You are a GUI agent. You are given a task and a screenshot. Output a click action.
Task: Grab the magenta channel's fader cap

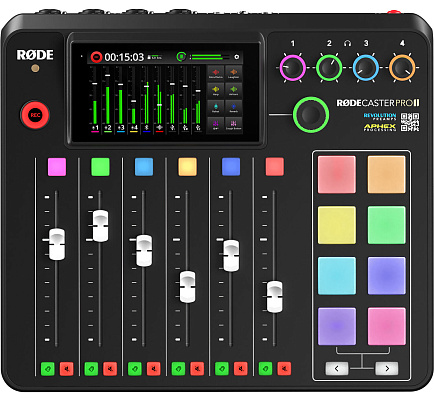click(57, 244)
